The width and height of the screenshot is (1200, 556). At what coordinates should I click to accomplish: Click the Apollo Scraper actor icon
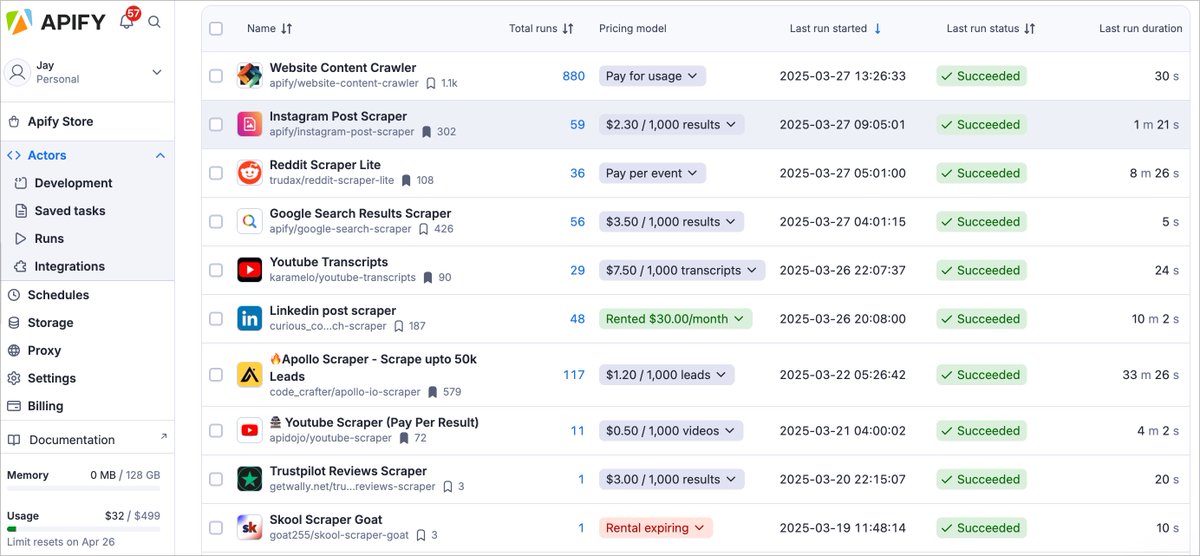click(249, 374)
